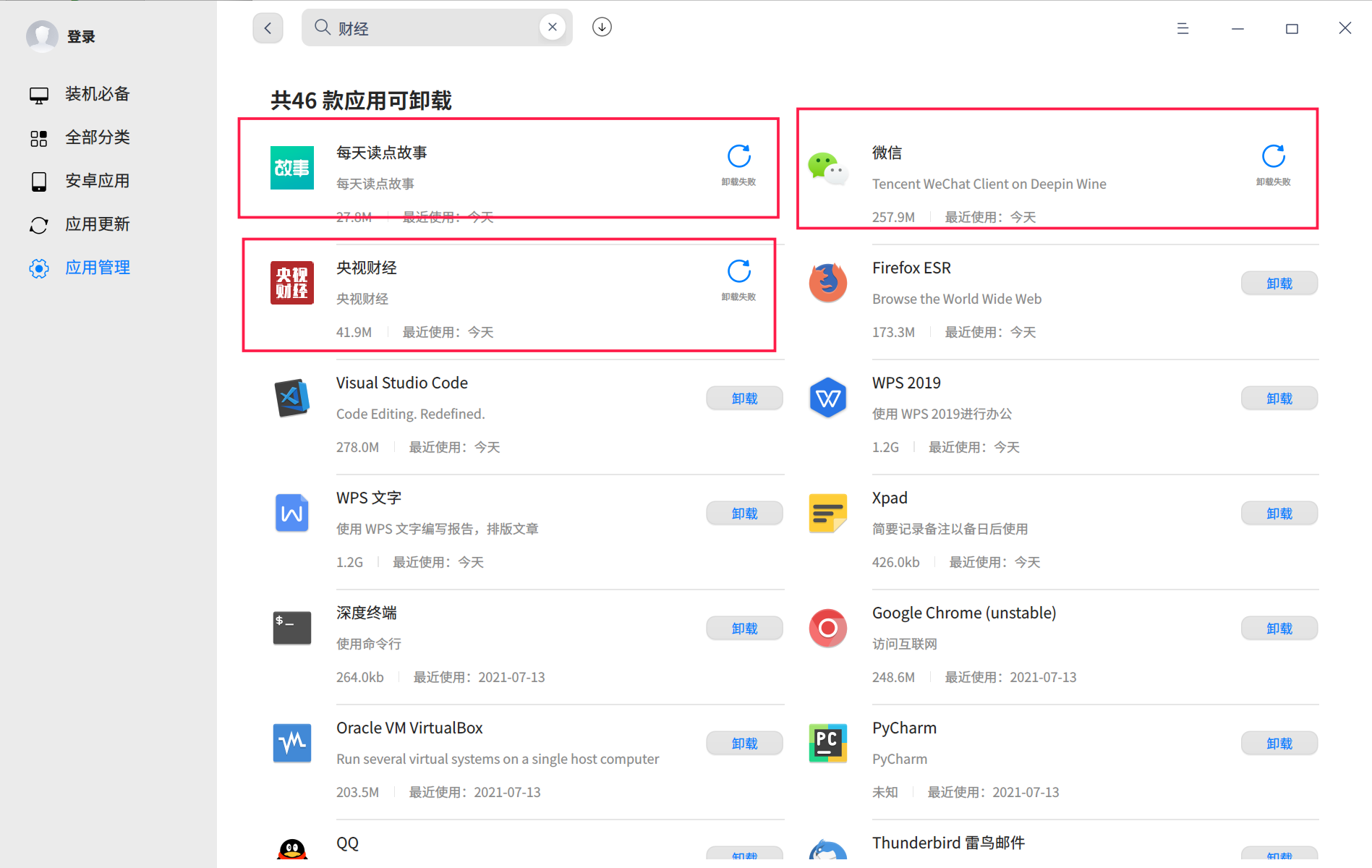1372x868 pixels.
Task: Click the WPS 2019 app icon
Action: (828, 398)
